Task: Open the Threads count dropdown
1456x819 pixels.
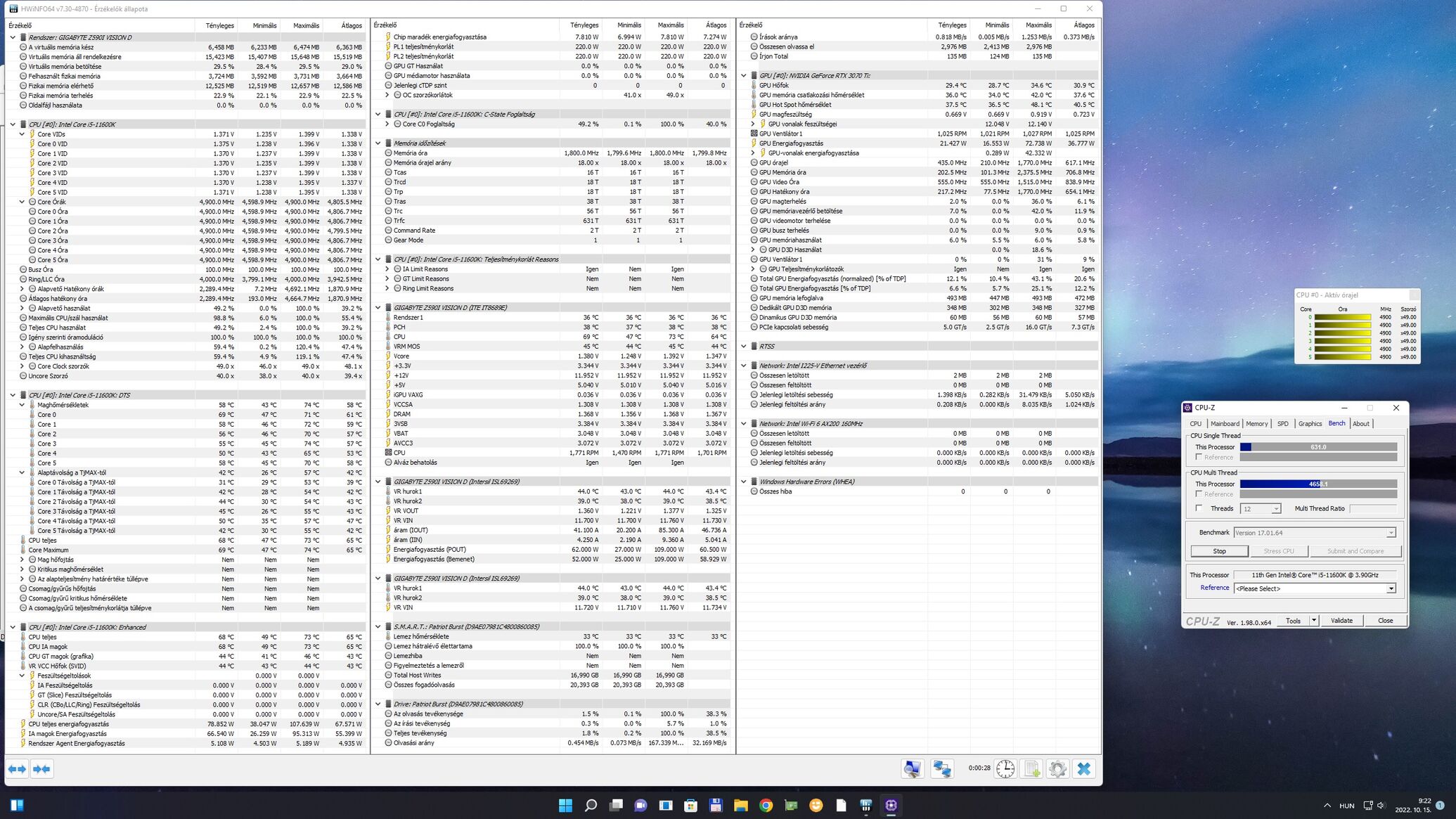Action: (1261, 508)
